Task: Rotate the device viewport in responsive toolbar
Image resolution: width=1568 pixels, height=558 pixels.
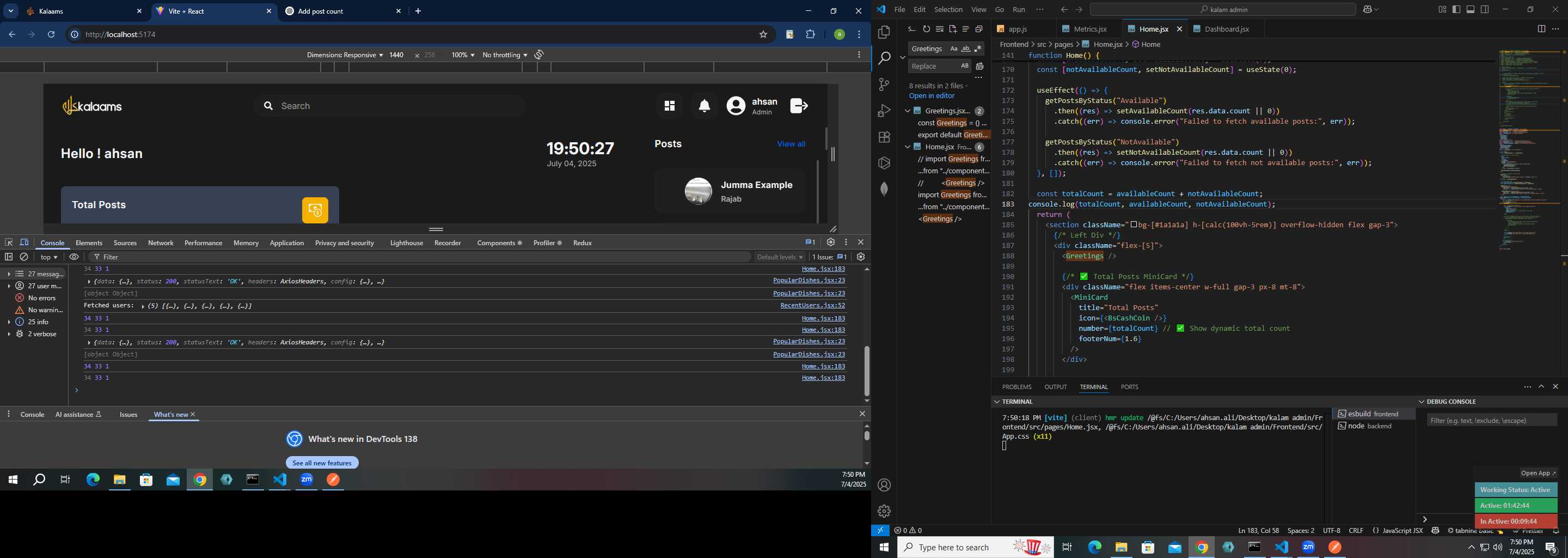Action: [538, 55]
